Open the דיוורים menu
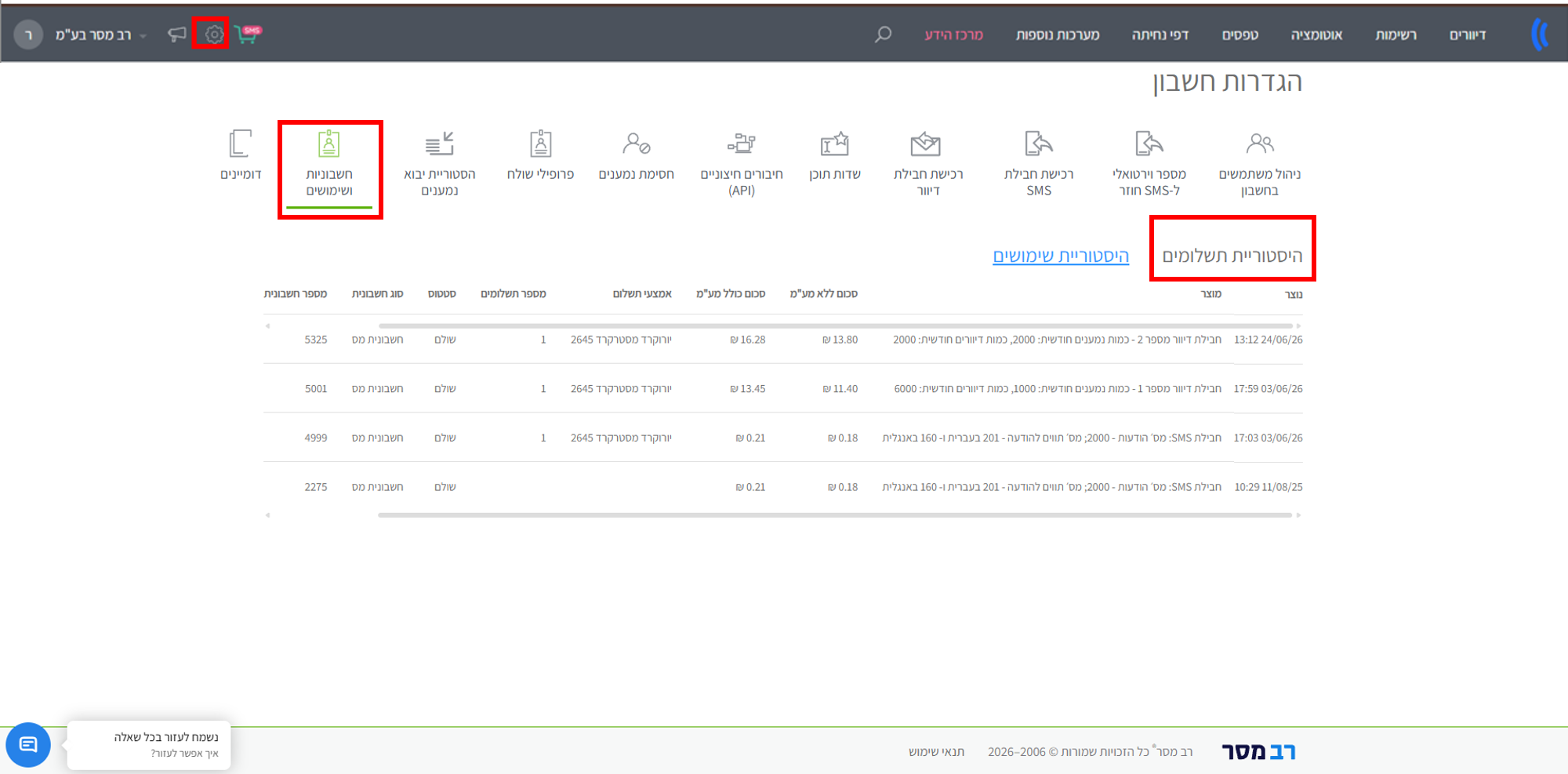This screenshot has height=774, width=1568. [x=1468, y=35]
